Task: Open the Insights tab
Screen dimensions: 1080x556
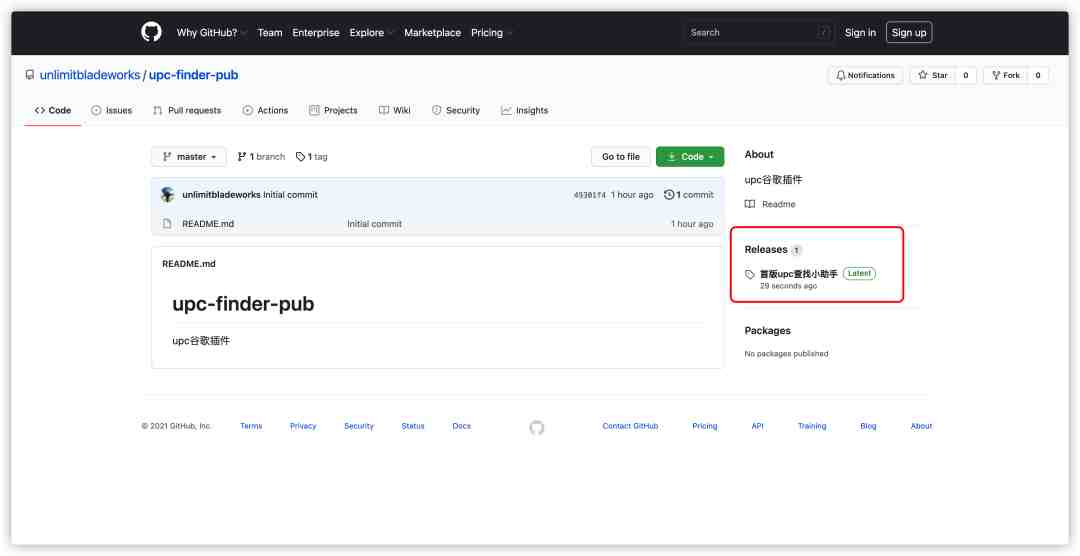Action: click(525, 110)
